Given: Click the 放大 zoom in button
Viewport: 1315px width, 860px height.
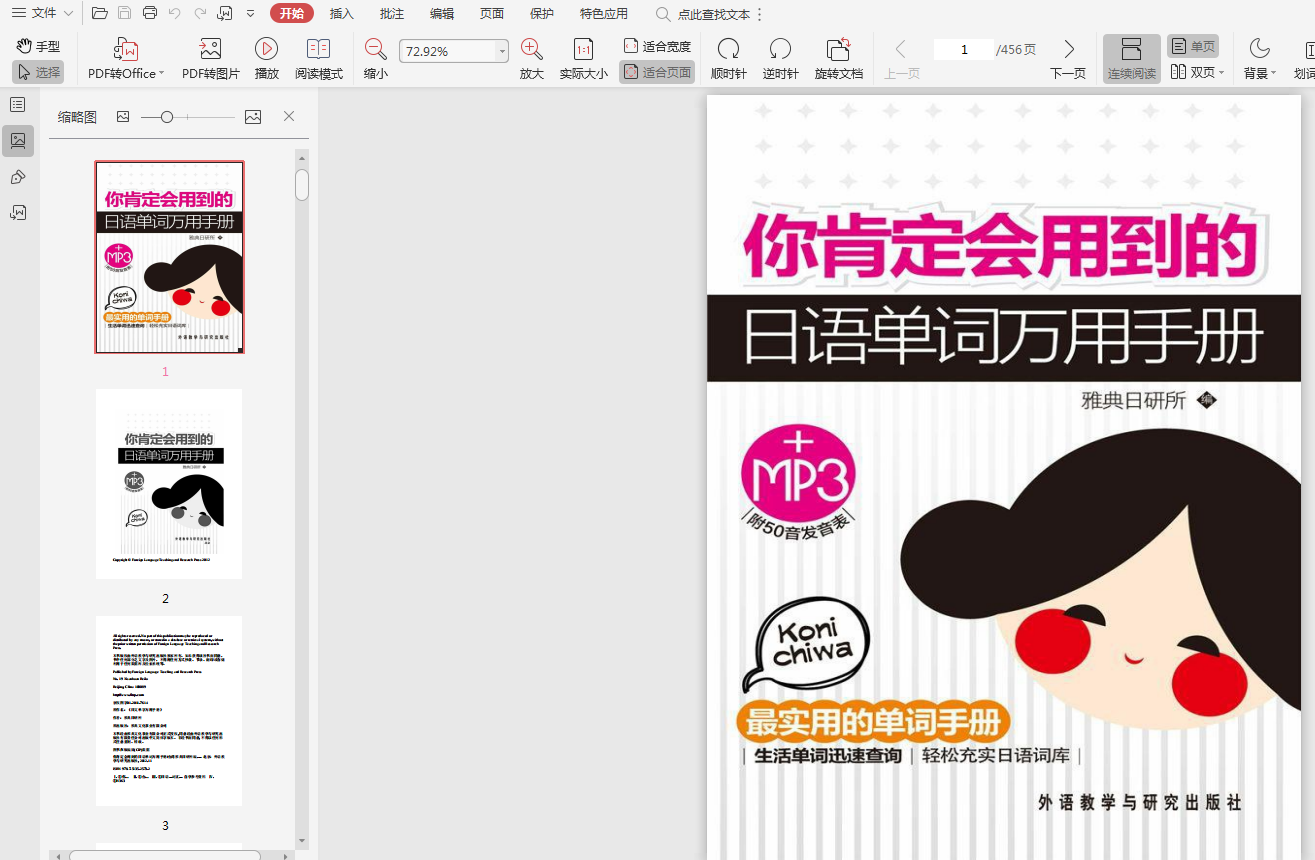Looking at the screenshot, I should click(x=531, y=59).
